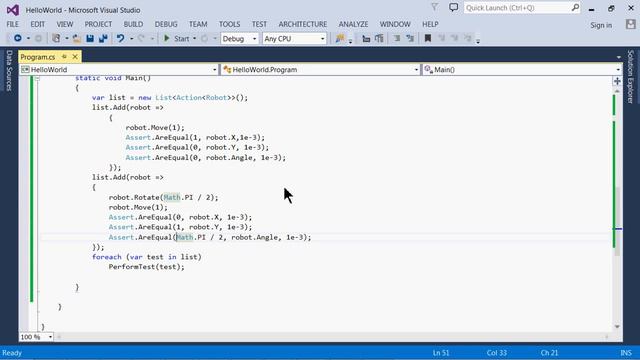
Task: Click the increase indent toolbar icon
Action: point(379,38)
